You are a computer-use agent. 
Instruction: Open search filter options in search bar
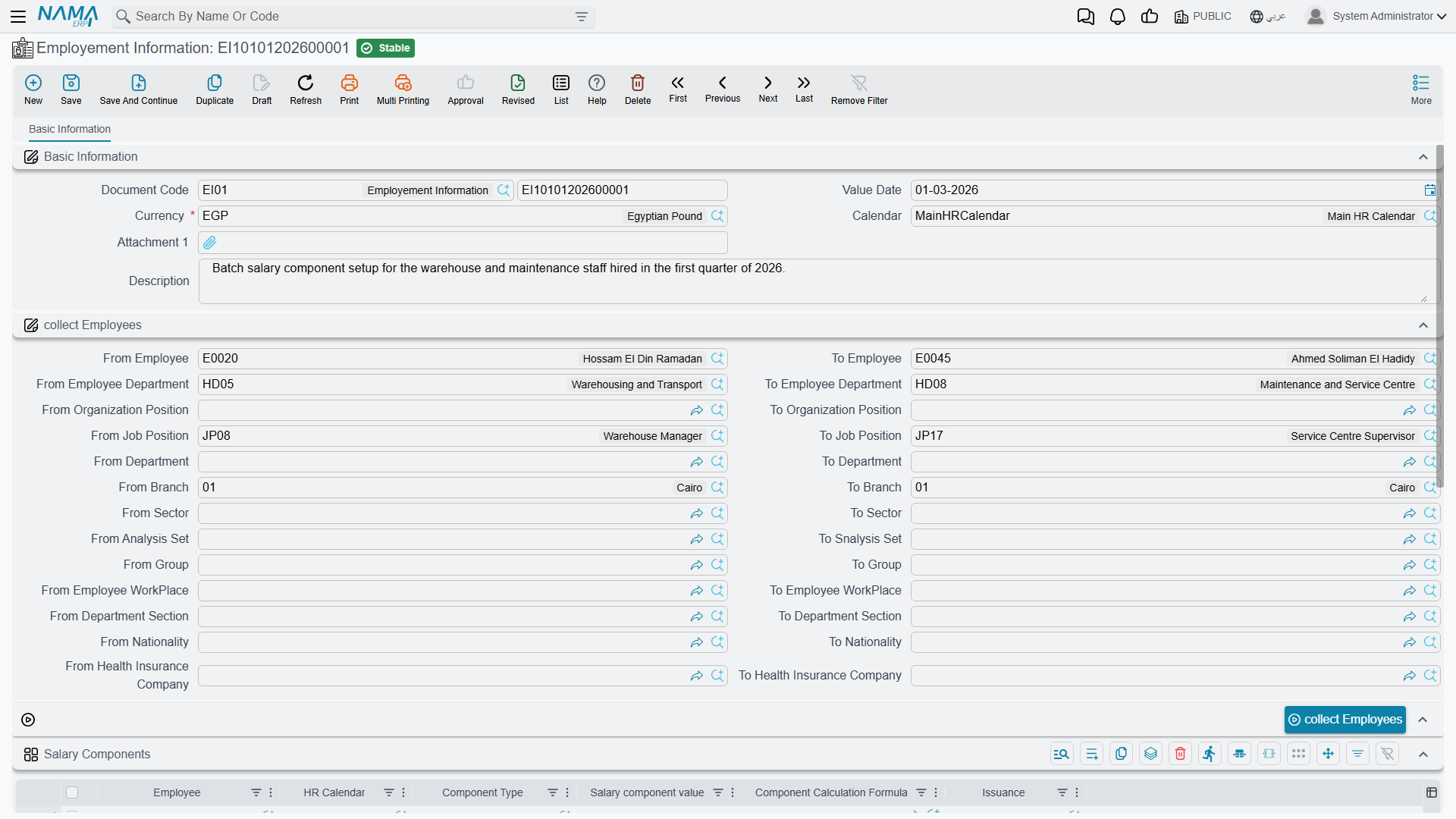[x=582, y=17]
